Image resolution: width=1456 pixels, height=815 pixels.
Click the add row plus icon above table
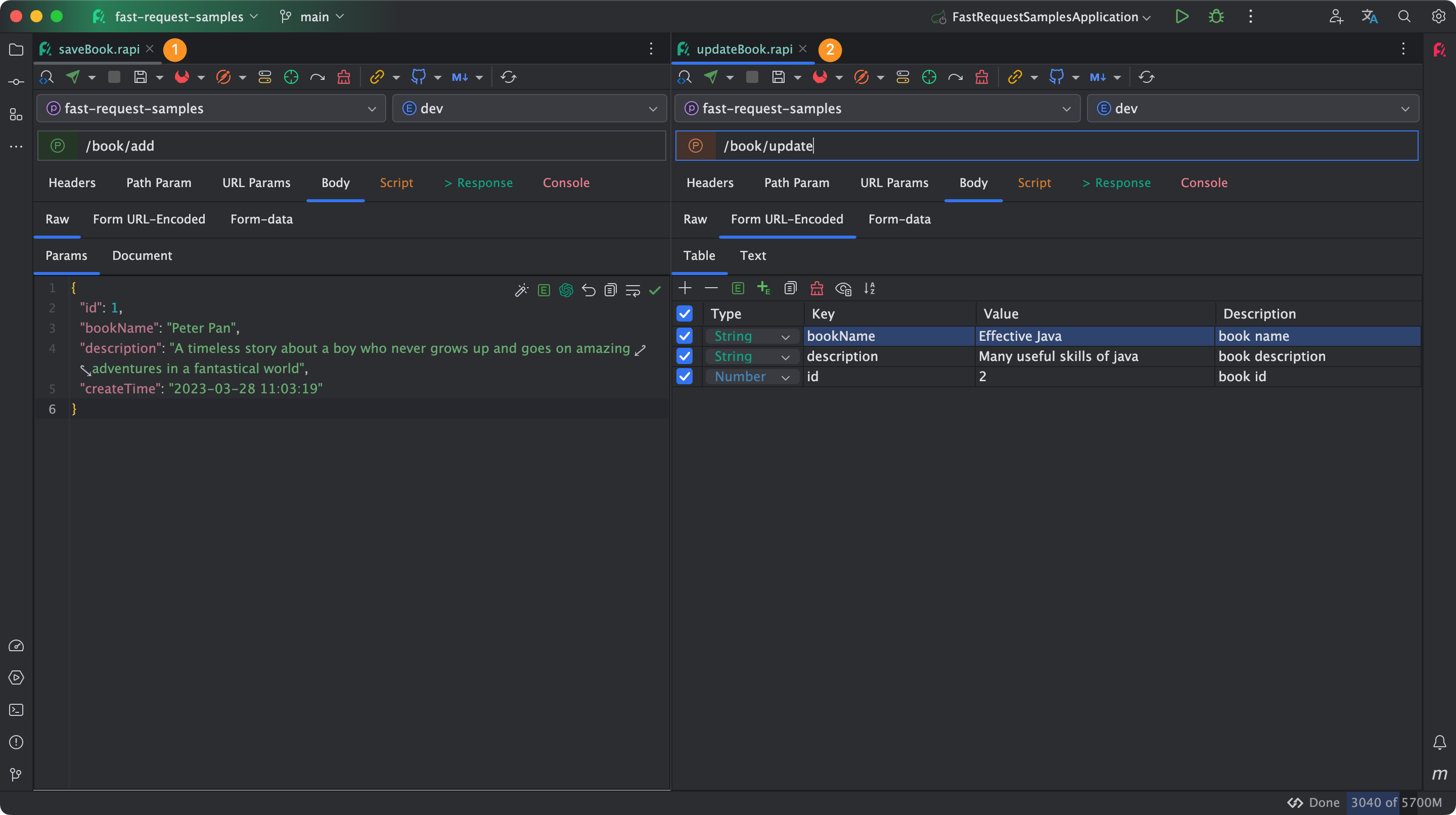pos(685,288)
